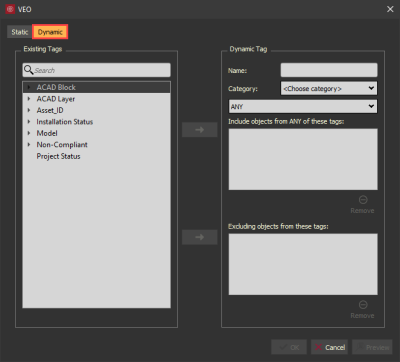Open the Choose category dropdown

329,88
